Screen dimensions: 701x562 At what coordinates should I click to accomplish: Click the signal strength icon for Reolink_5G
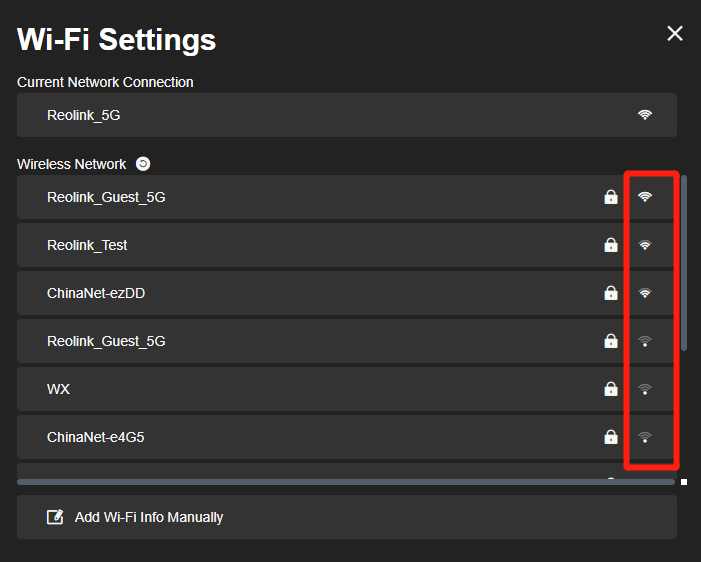click(645, 115)
